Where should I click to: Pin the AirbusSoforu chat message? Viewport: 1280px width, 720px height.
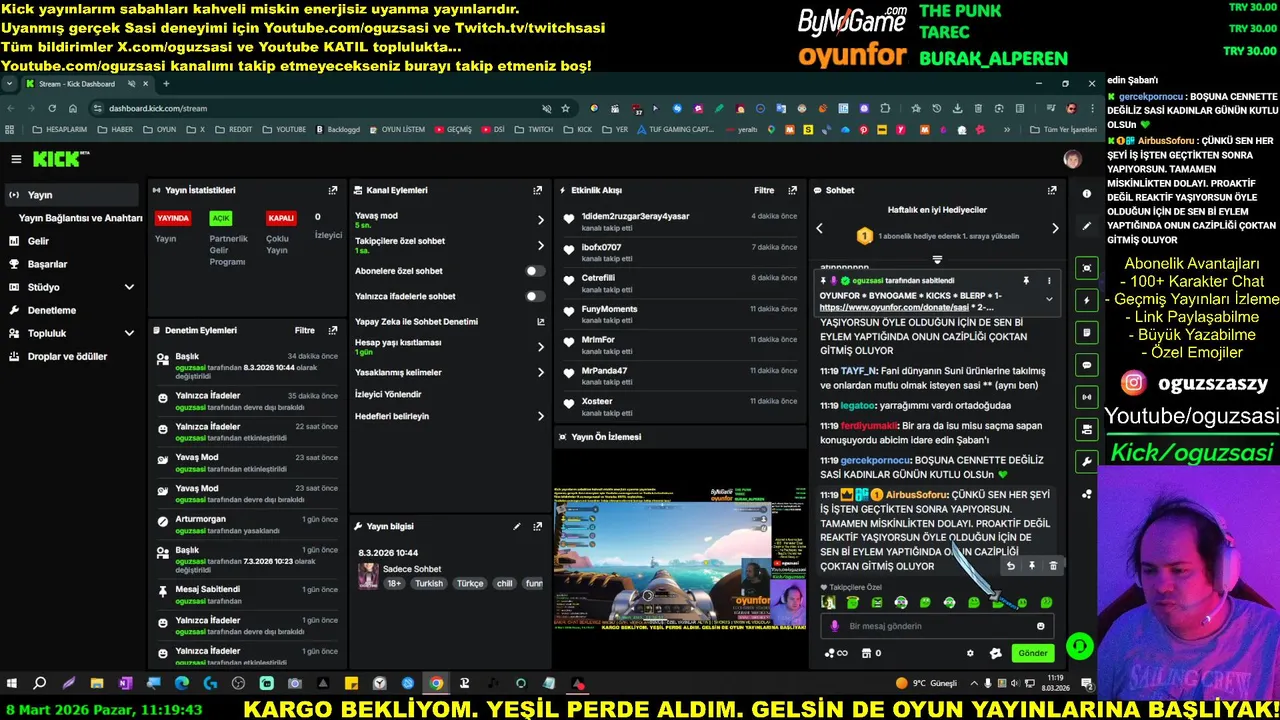tap(1032, 566)
